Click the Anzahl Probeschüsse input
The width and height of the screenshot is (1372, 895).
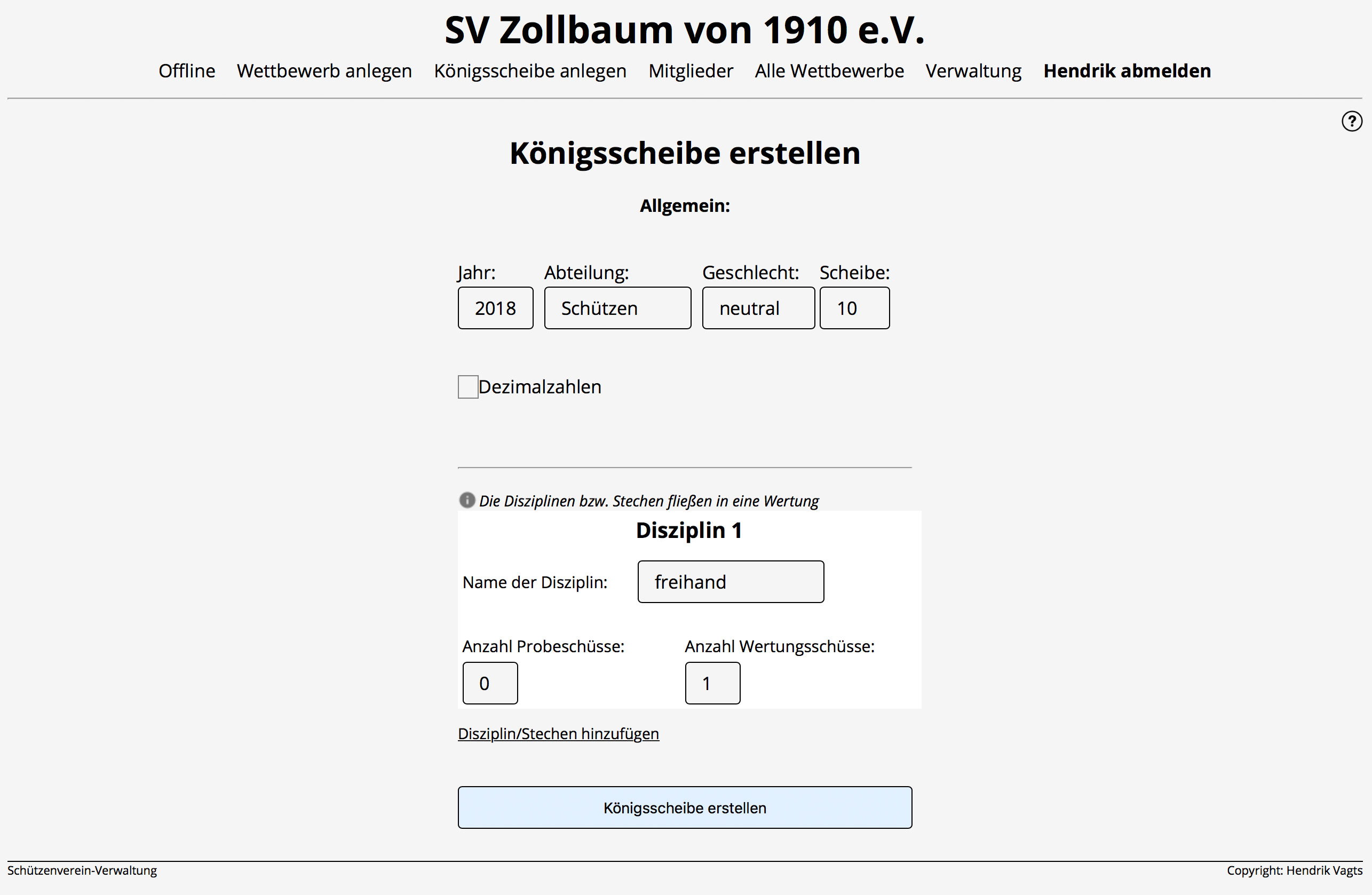pos(489,683)
